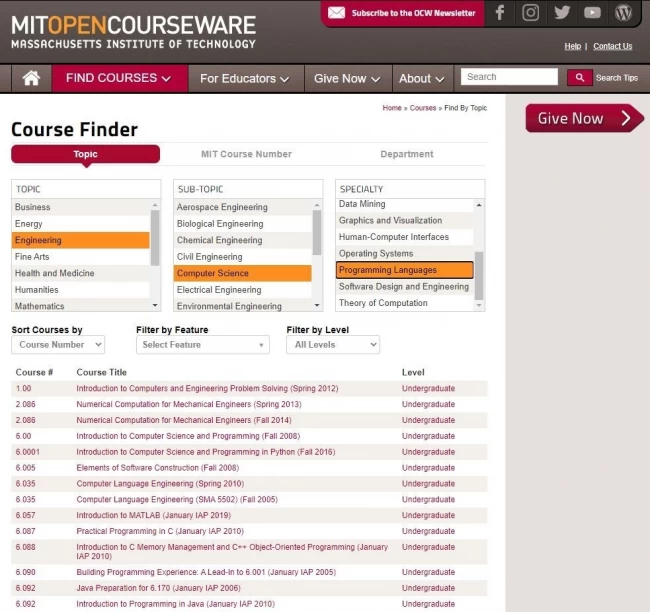
Task: Click the Home breadcrumb link
Action: [x=392, y=108]
